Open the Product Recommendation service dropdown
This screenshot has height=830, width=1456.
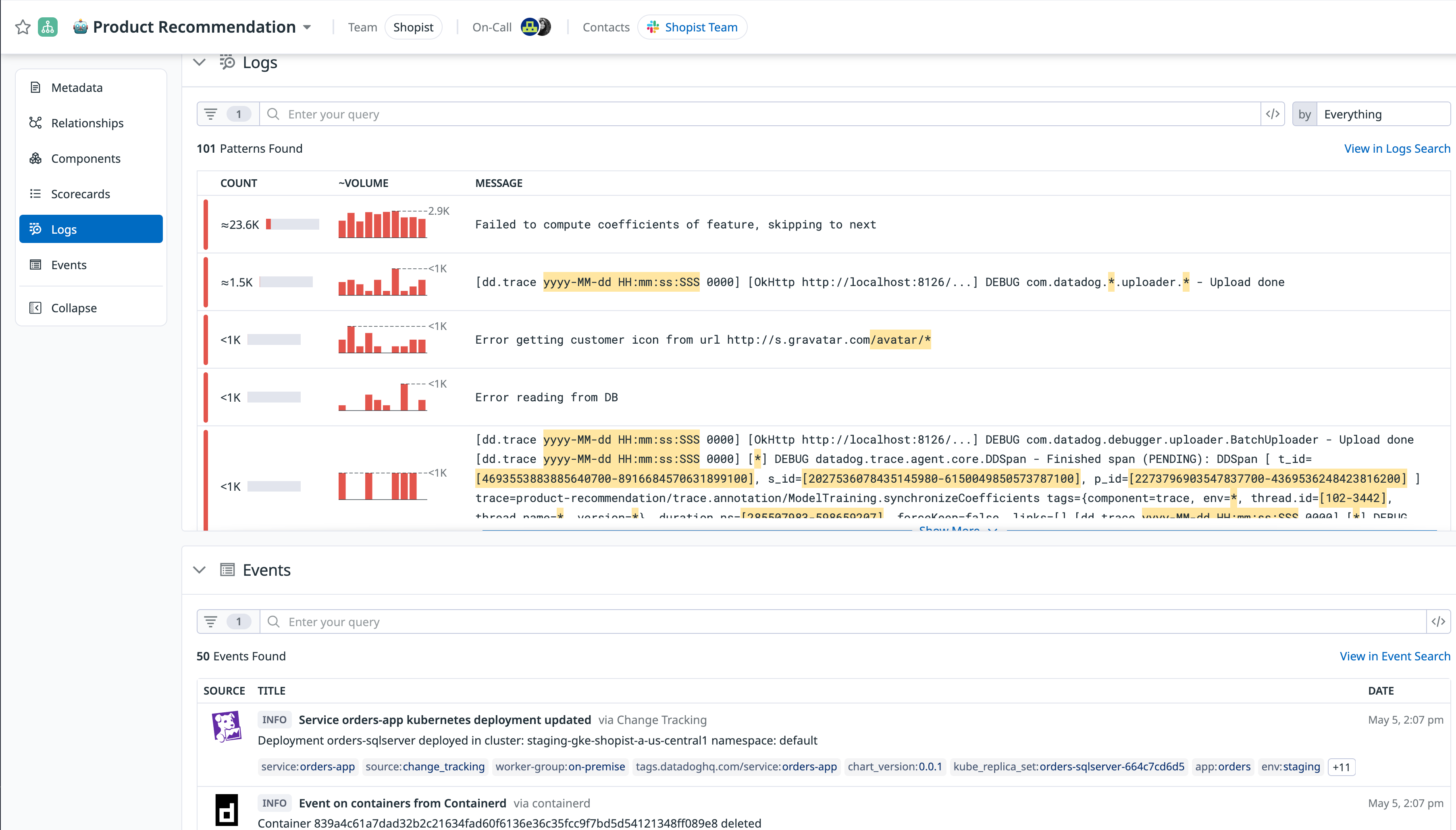coord(307,27)
